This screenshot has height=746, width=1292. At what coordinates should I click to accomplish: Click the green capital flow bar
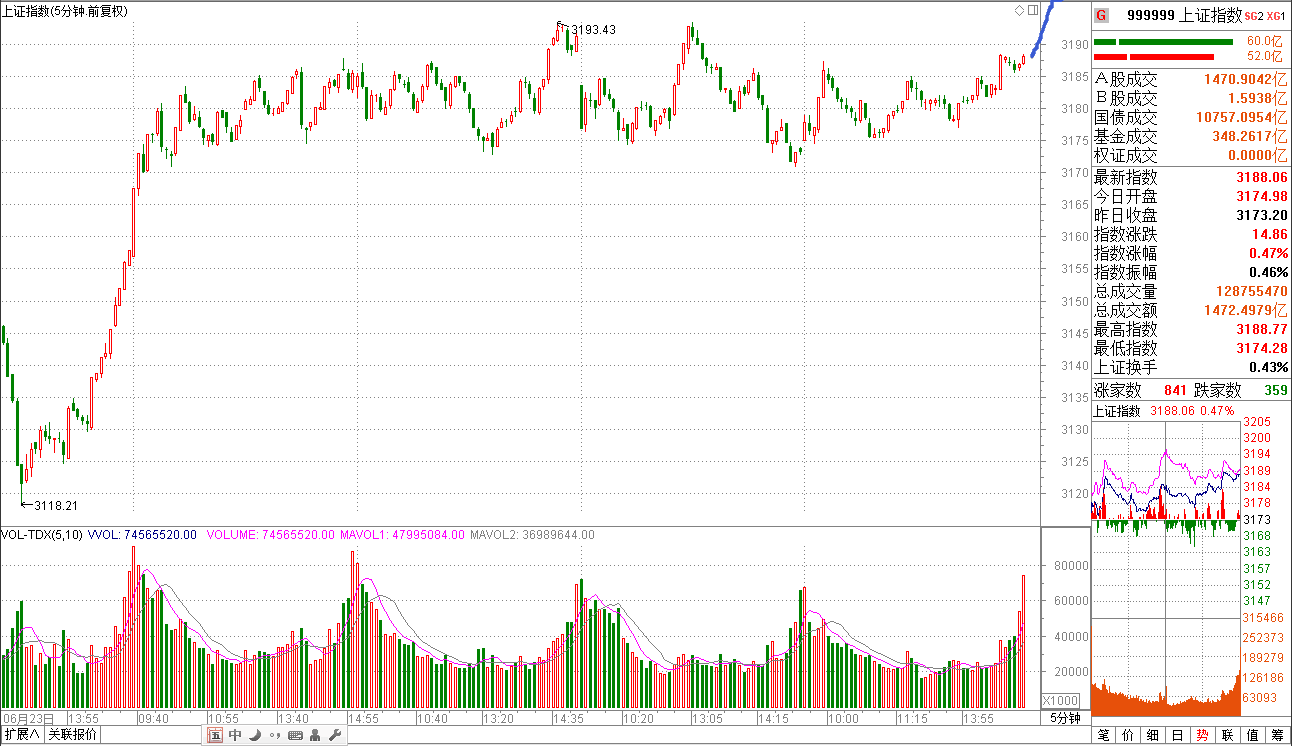1163,42
